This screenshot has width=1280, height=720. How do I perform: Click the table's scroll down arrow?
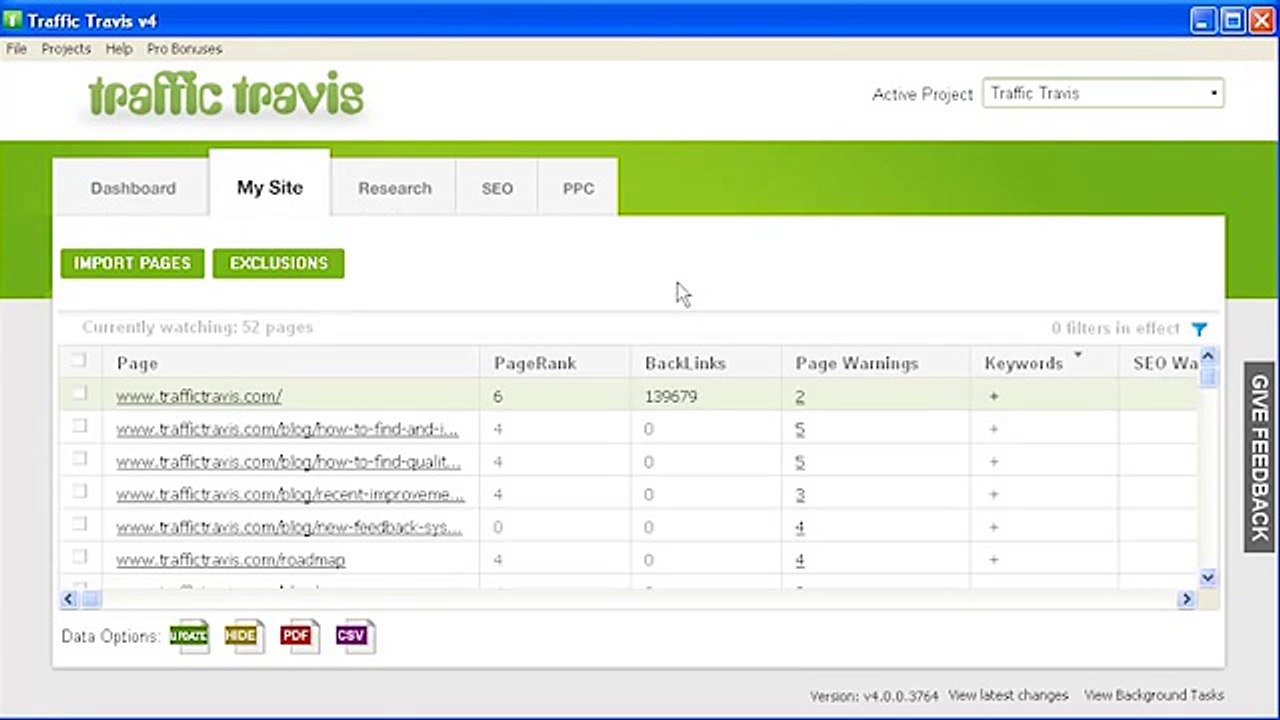coord(1208,577)
